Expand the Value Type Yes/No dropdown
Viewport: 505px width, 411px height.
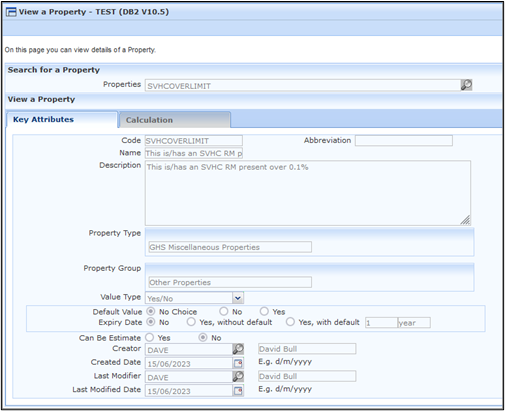point(238,298)
